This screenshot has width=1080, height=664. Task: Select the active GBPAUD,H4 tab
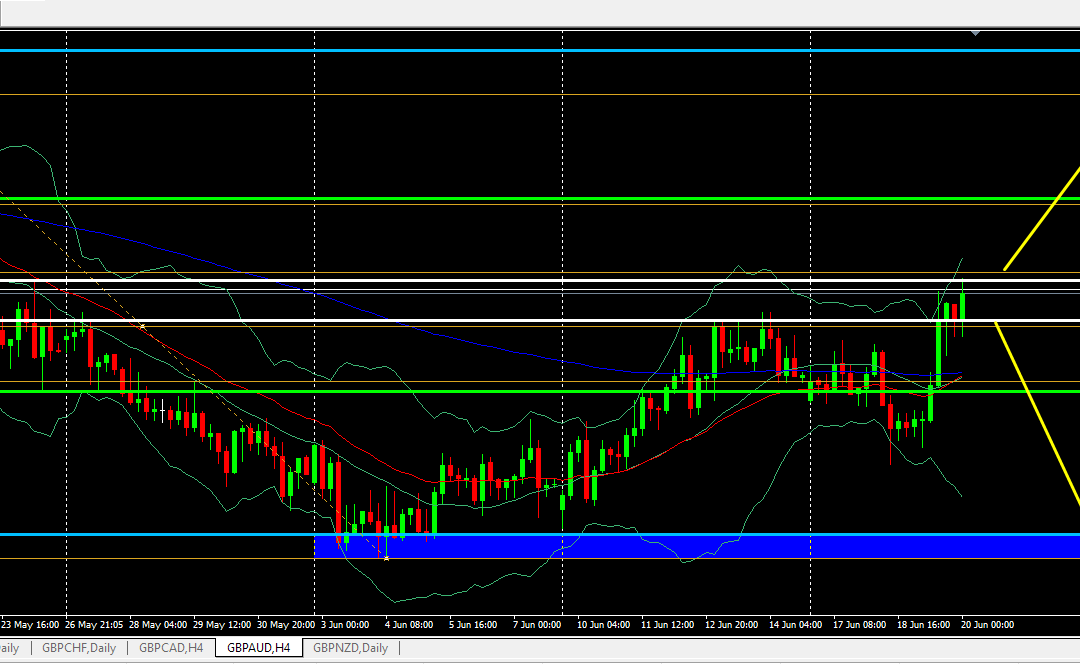258,648
